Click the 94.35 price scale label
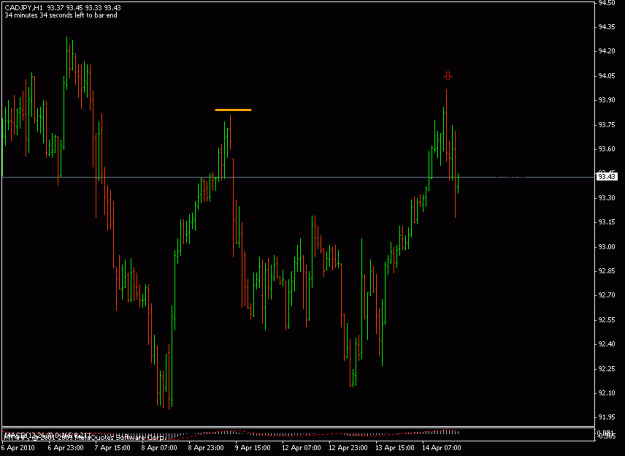Screen dimensions: 625x456 (605, 27)
